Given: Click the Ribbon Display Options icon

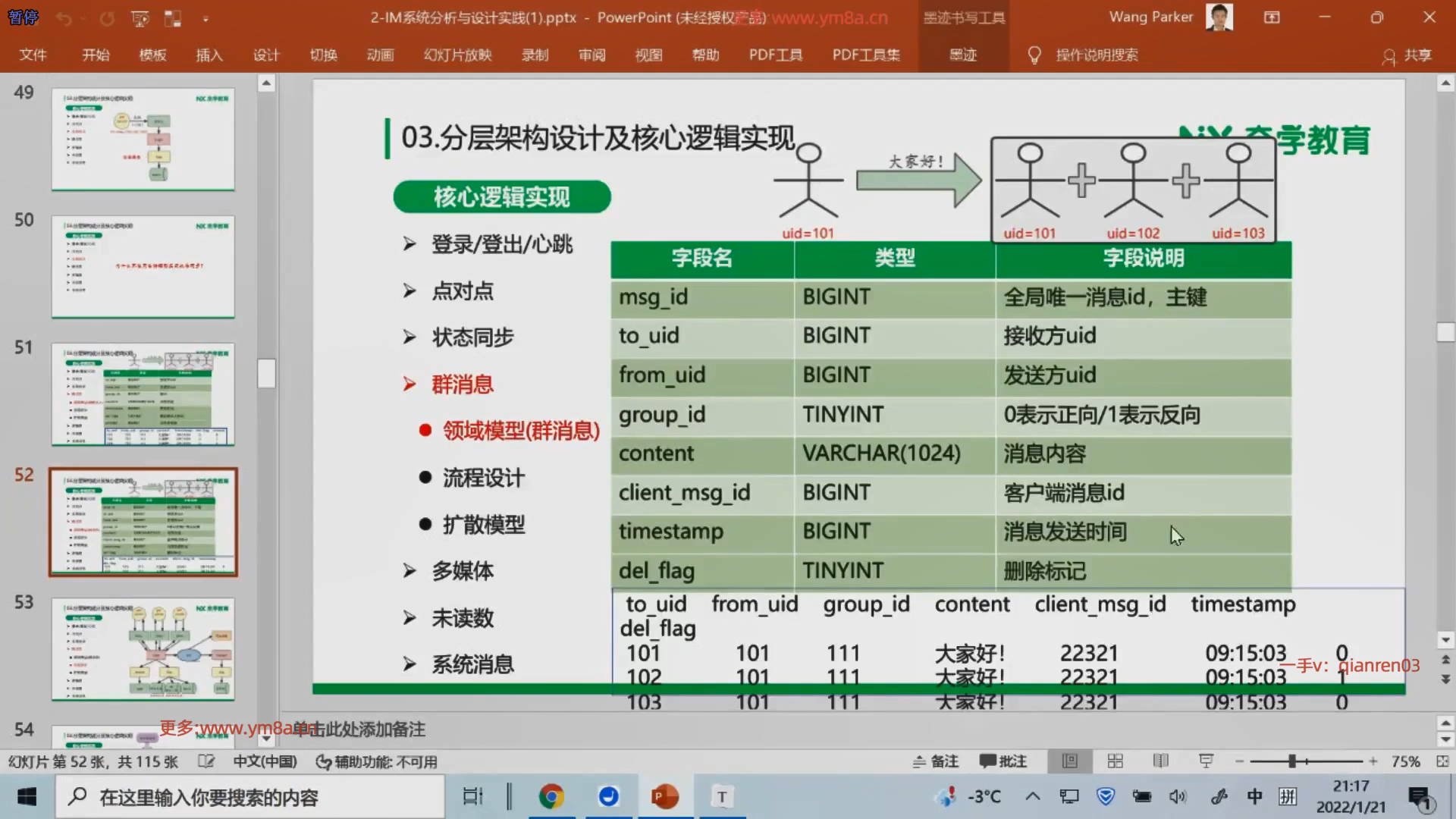Looking at the screenshot, I should pyautogui.click(x=1272, y=17).
